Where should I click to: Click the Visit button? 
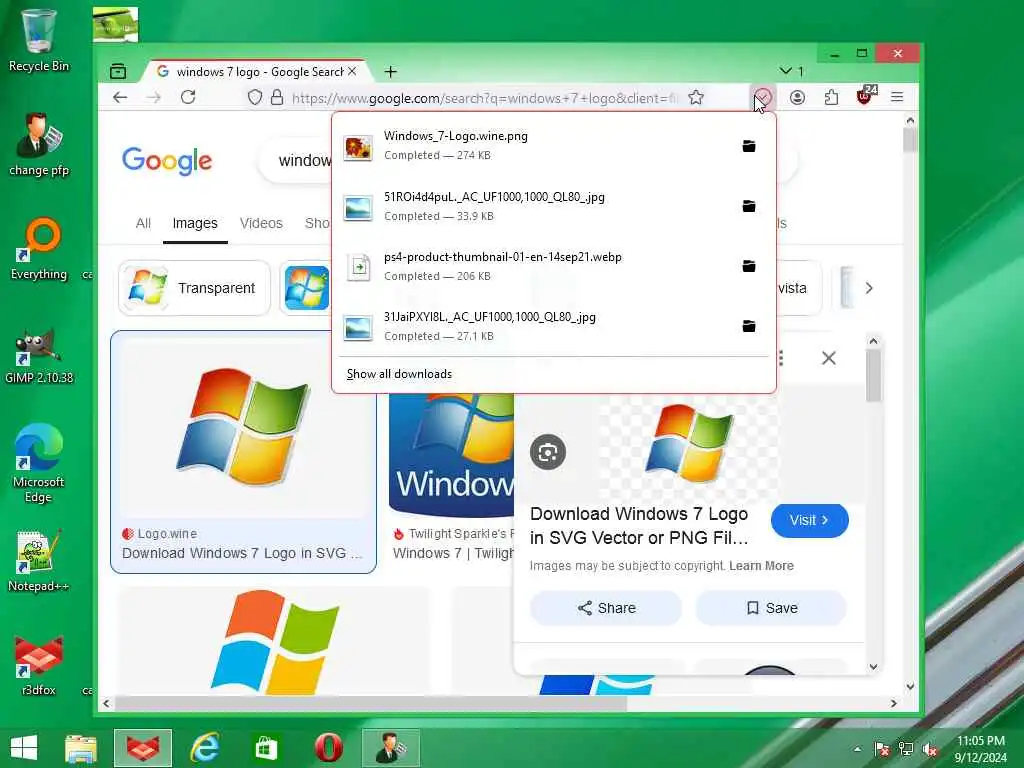pos(810,520)
